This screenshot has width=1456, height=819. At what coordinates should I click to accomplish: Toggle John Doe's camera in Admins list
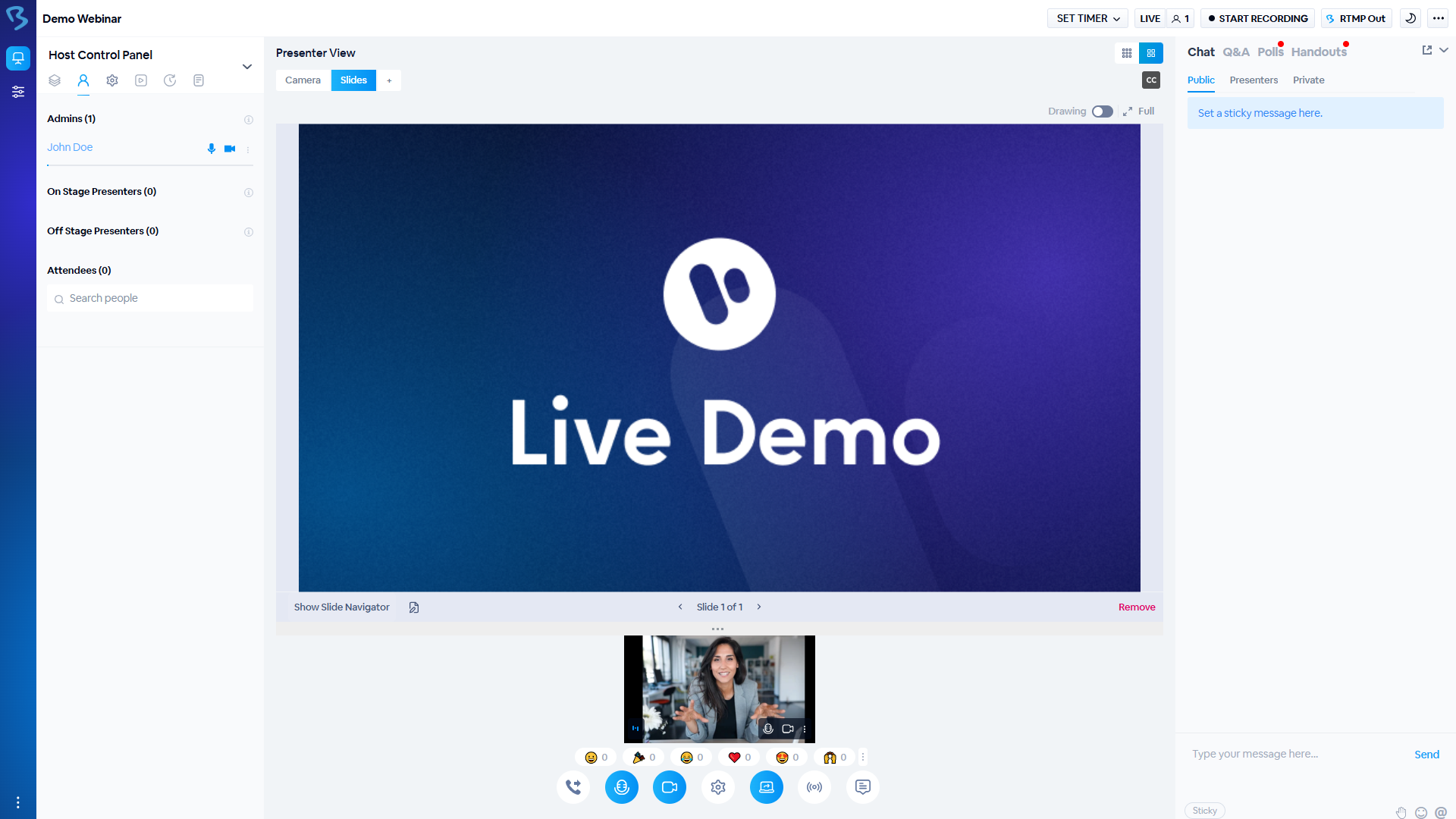(230, 149)
